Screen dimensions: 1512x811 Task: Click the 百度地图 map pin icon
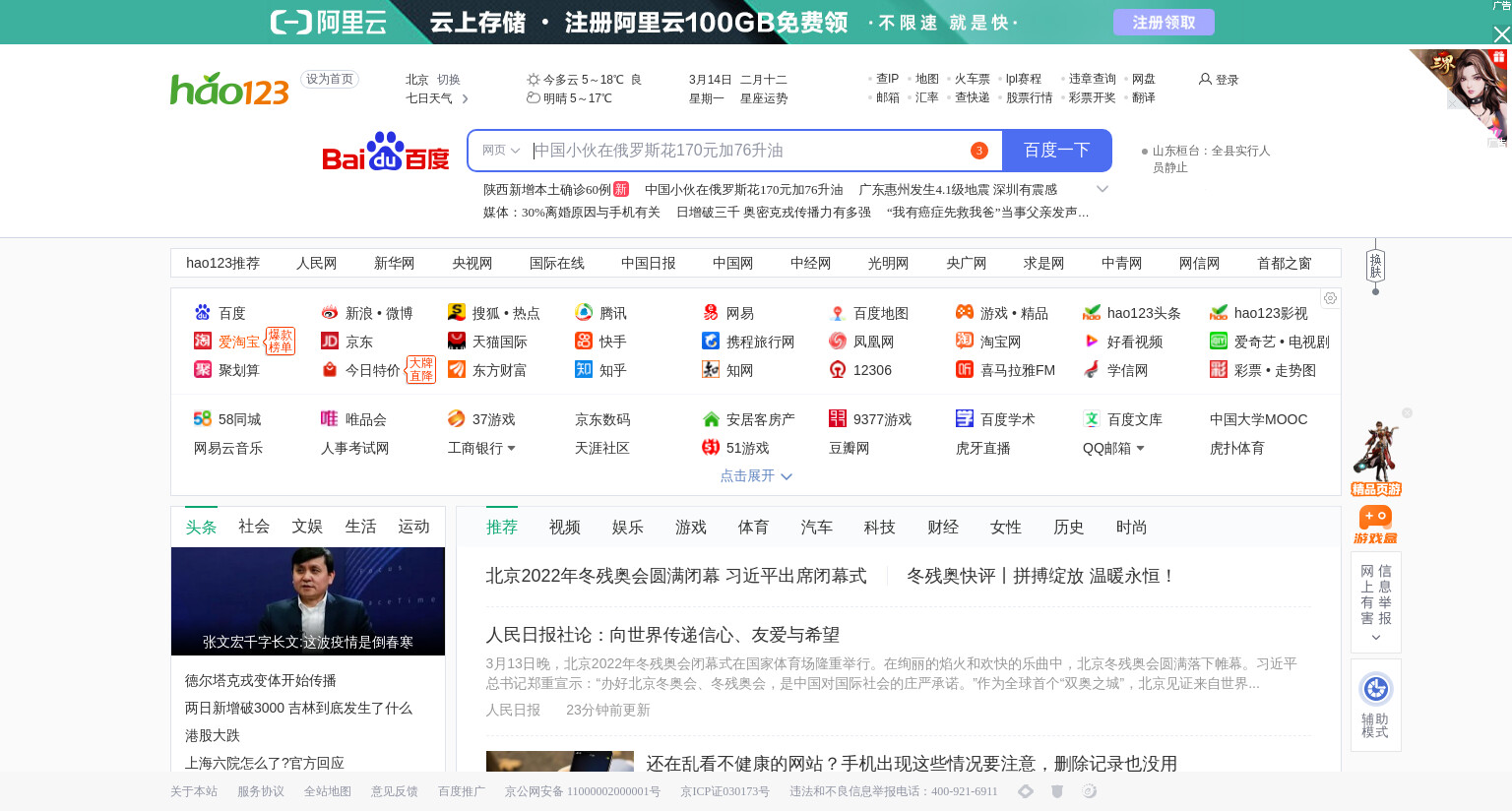pos(838,313)
